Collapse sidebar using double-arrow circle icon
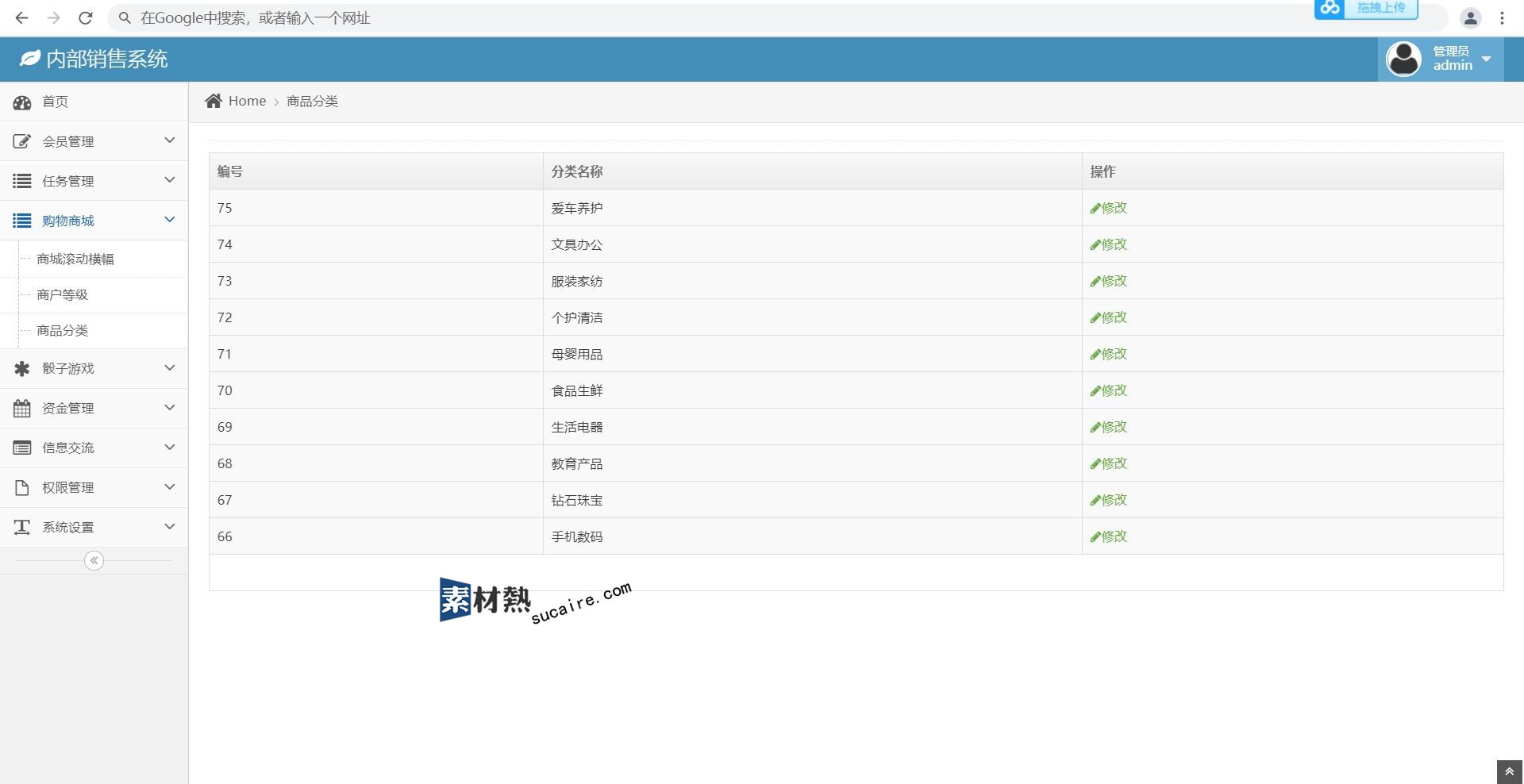 coord(94,561)
